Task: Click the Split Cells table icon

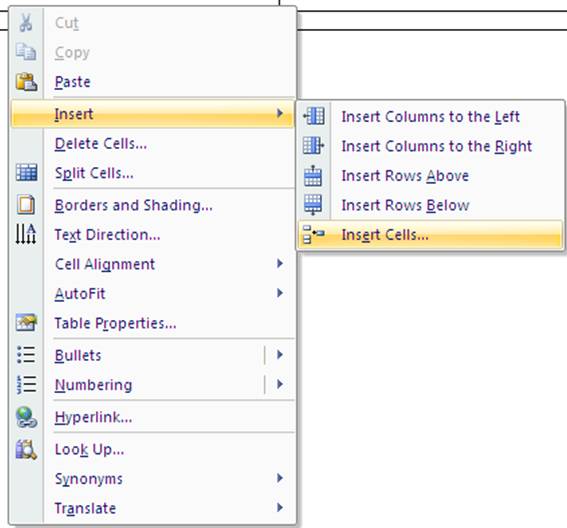Action: (26, 173)
